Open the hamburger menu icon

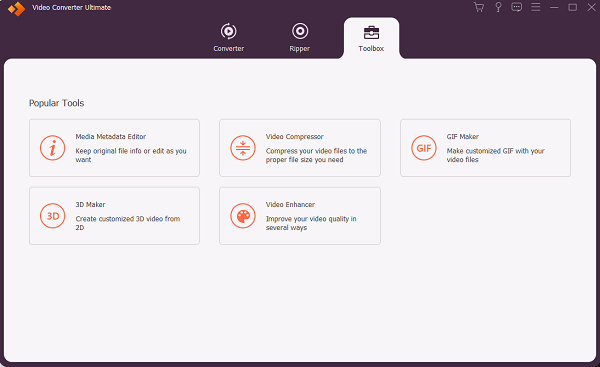[536, 7]
